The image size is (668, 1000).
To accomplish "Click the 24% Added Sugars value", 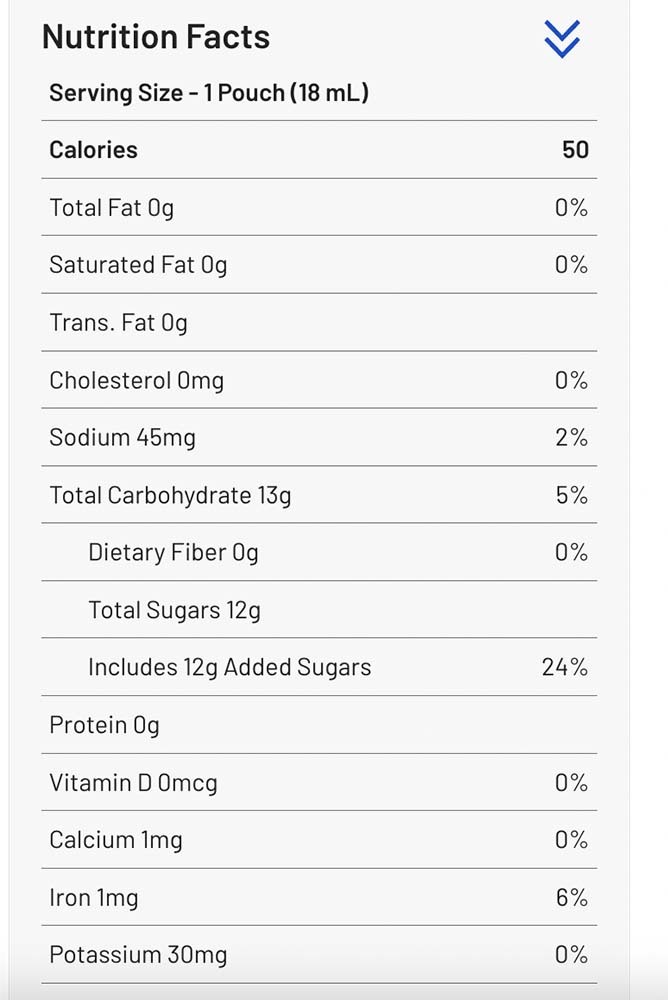I will (x=564, y=668).
